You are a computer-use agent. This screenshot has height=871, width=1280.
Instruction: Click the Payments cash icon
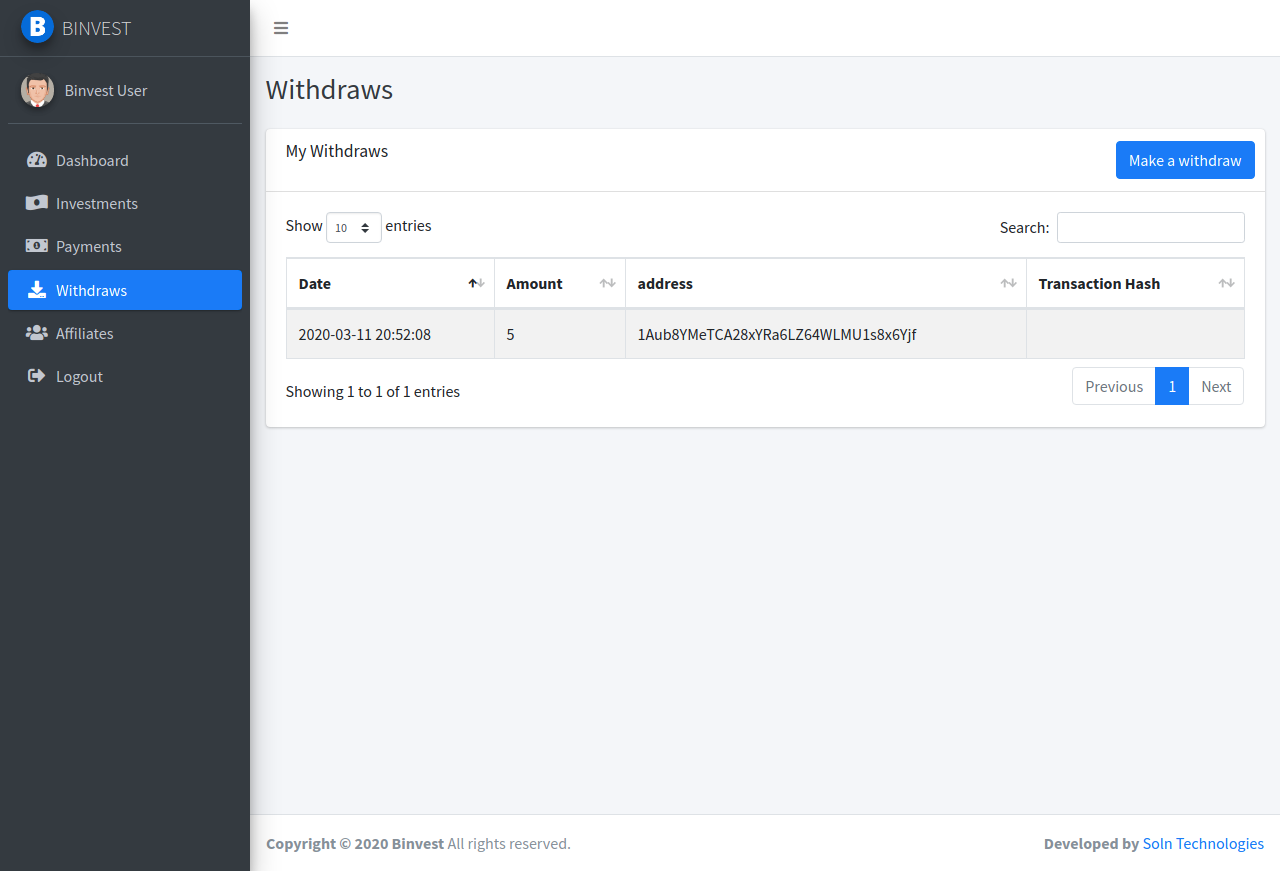(37, 246)
